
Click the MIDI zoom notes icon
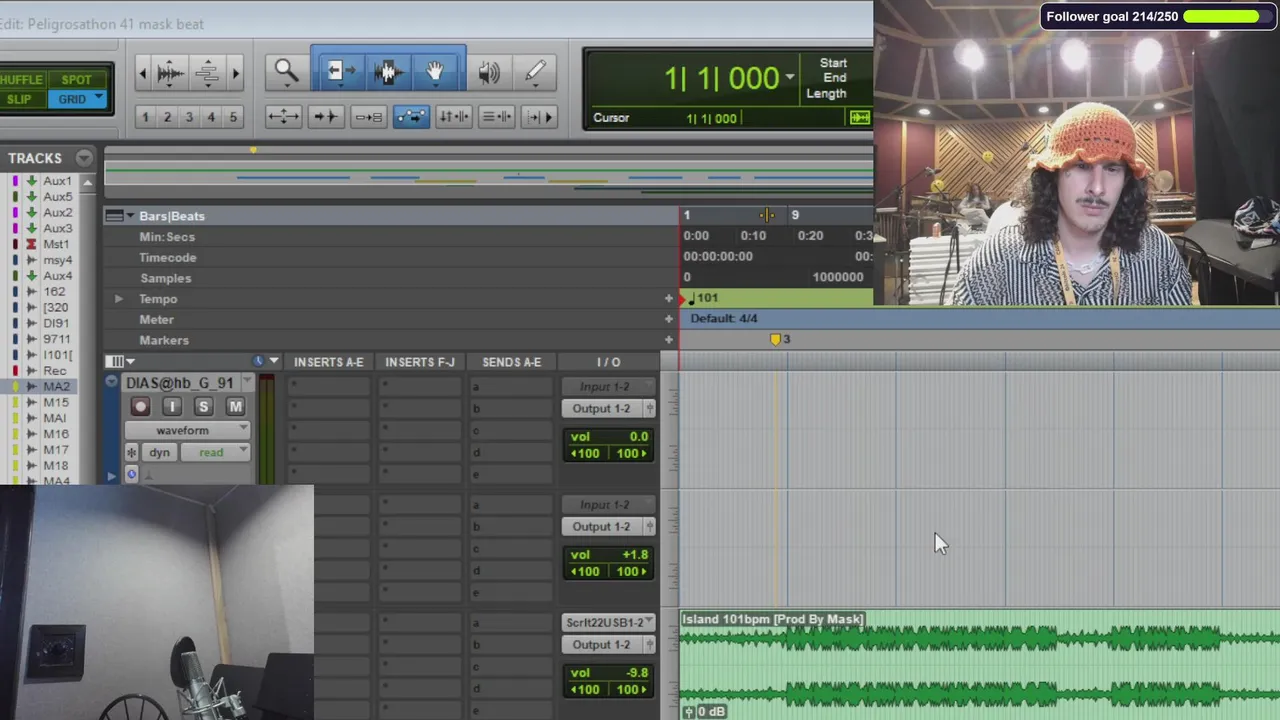[x=207, y=72]
